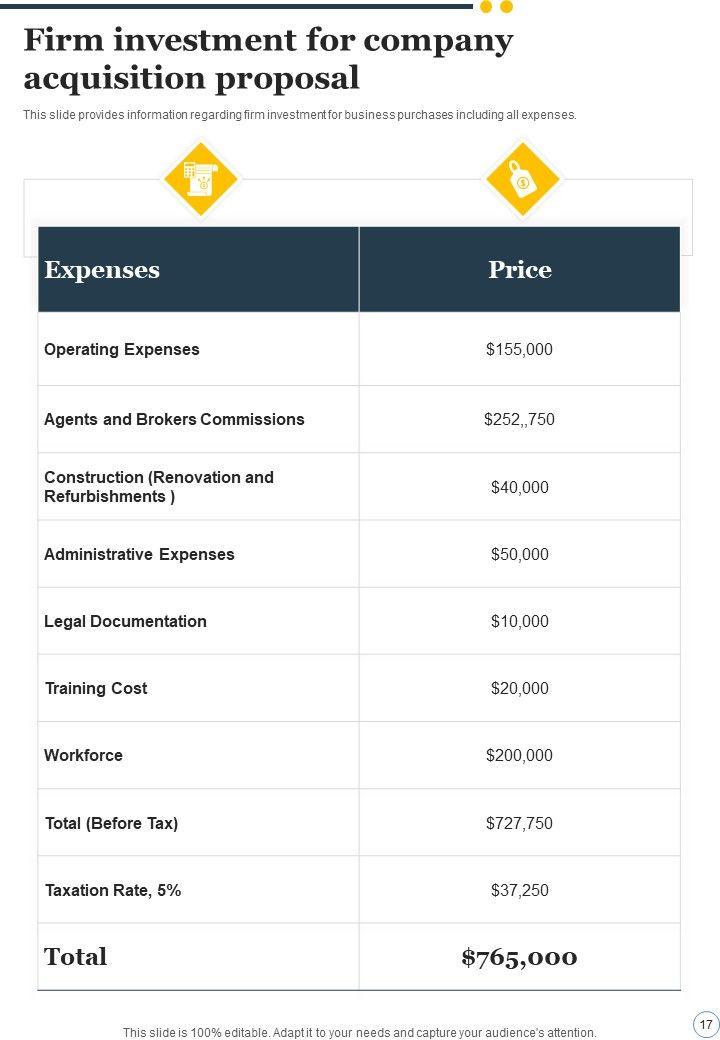720x1040 pixels.
Task: Select the Total (Before Tax) label
Action: (x=111, y=823)
